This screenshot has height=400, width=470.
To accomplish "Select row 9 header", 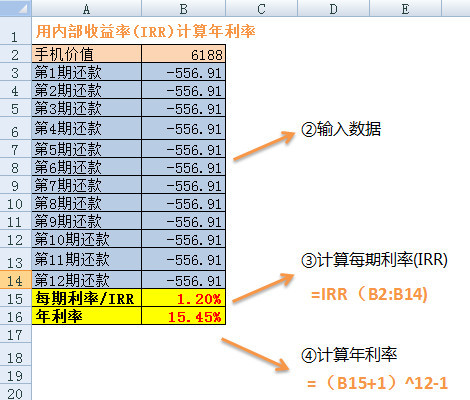I will [x=16, y=185].
